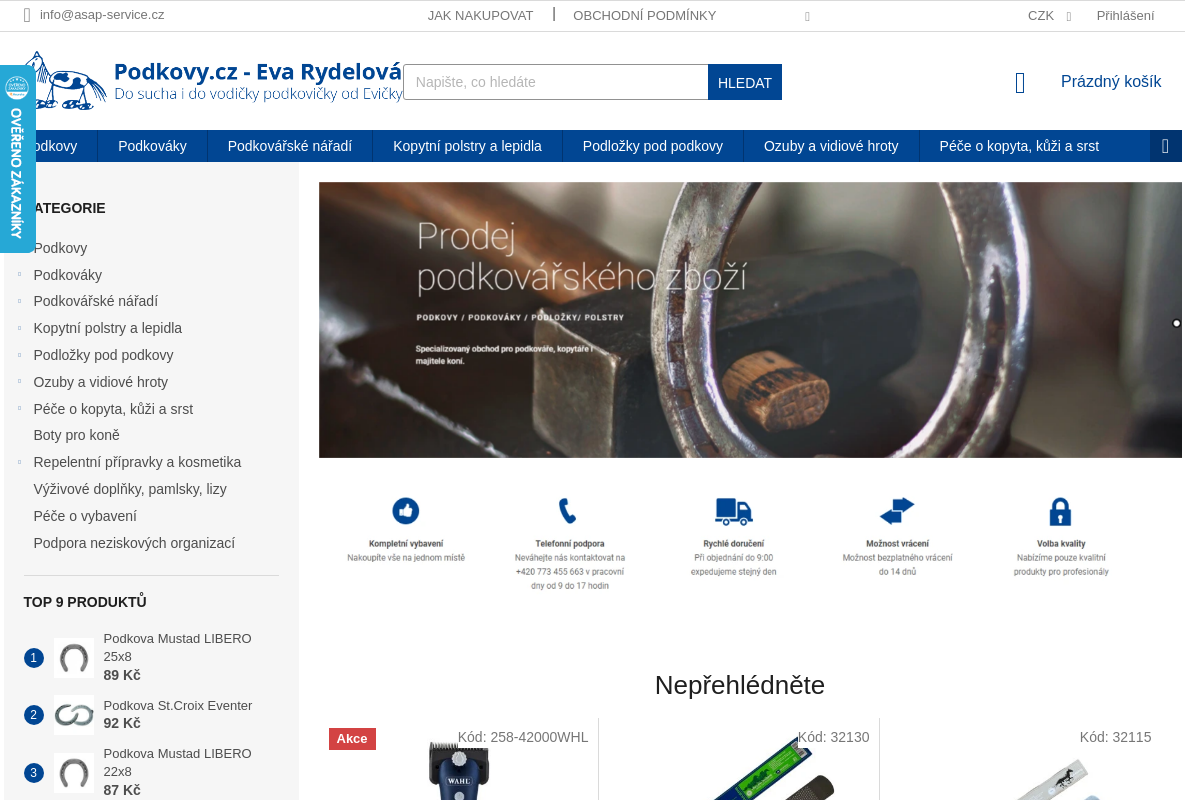Open Kopytní polstry a lepidla navigation menu
The width and height of the screenshot is (1200, 800).
(x=467, y=146)
